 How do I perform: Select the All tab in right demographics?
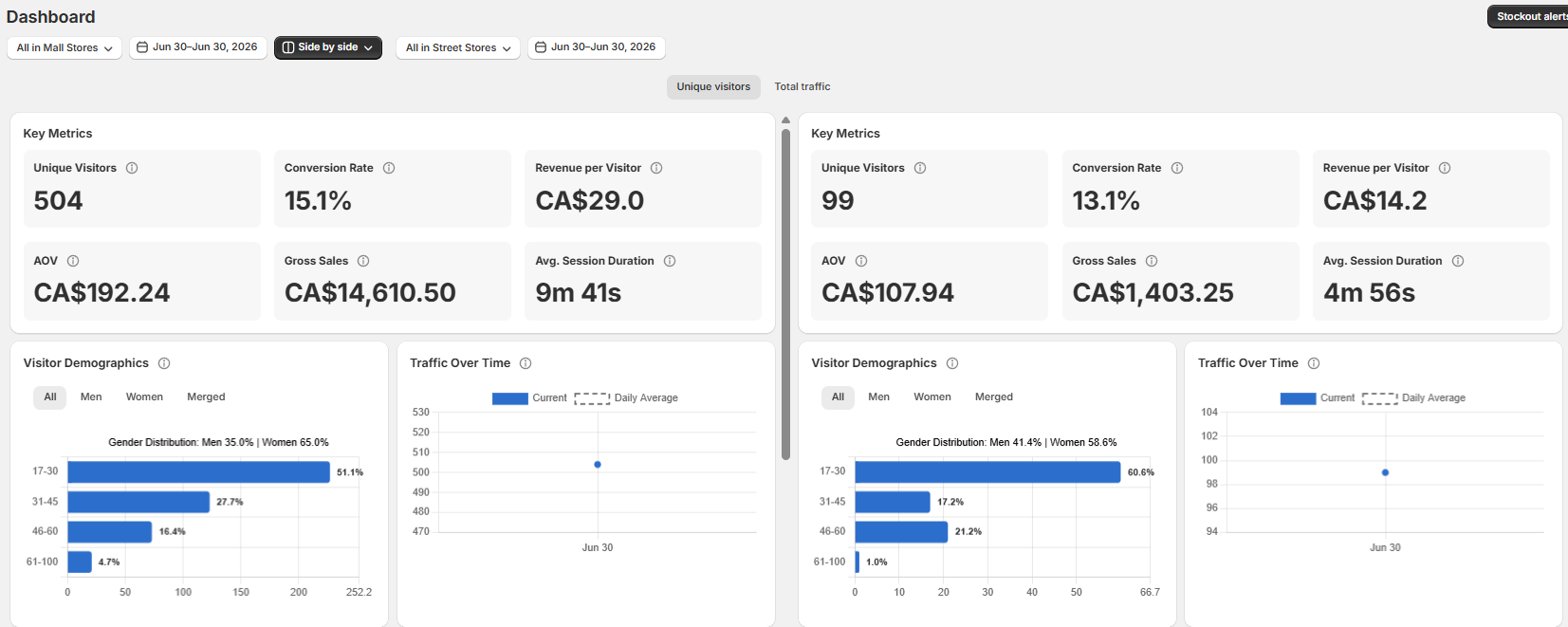[839, 397]
